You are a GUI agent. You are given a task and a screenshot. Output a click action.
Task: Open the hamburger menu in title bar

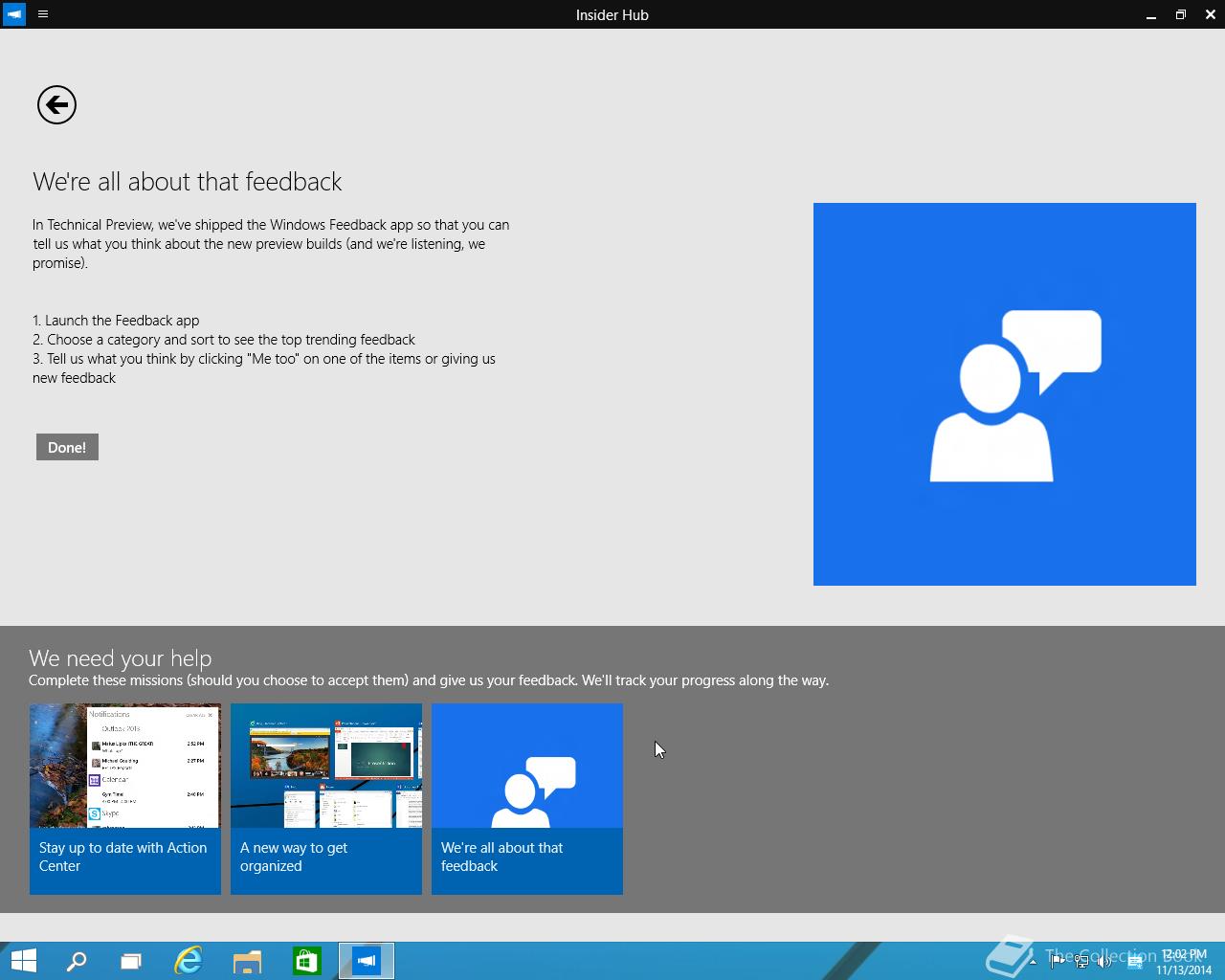tap(43, 14)
